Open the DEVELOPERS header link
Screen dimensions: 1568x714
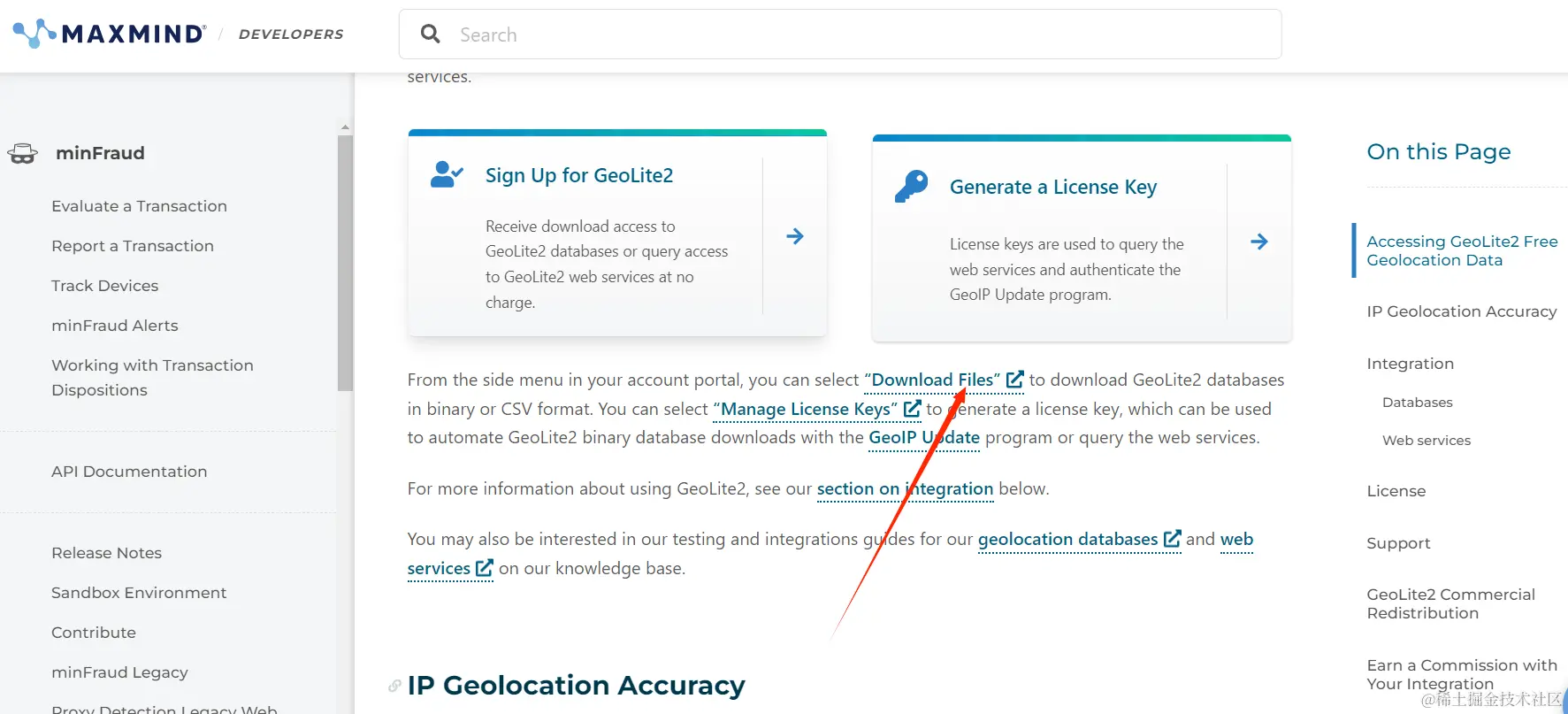(291, 34)
